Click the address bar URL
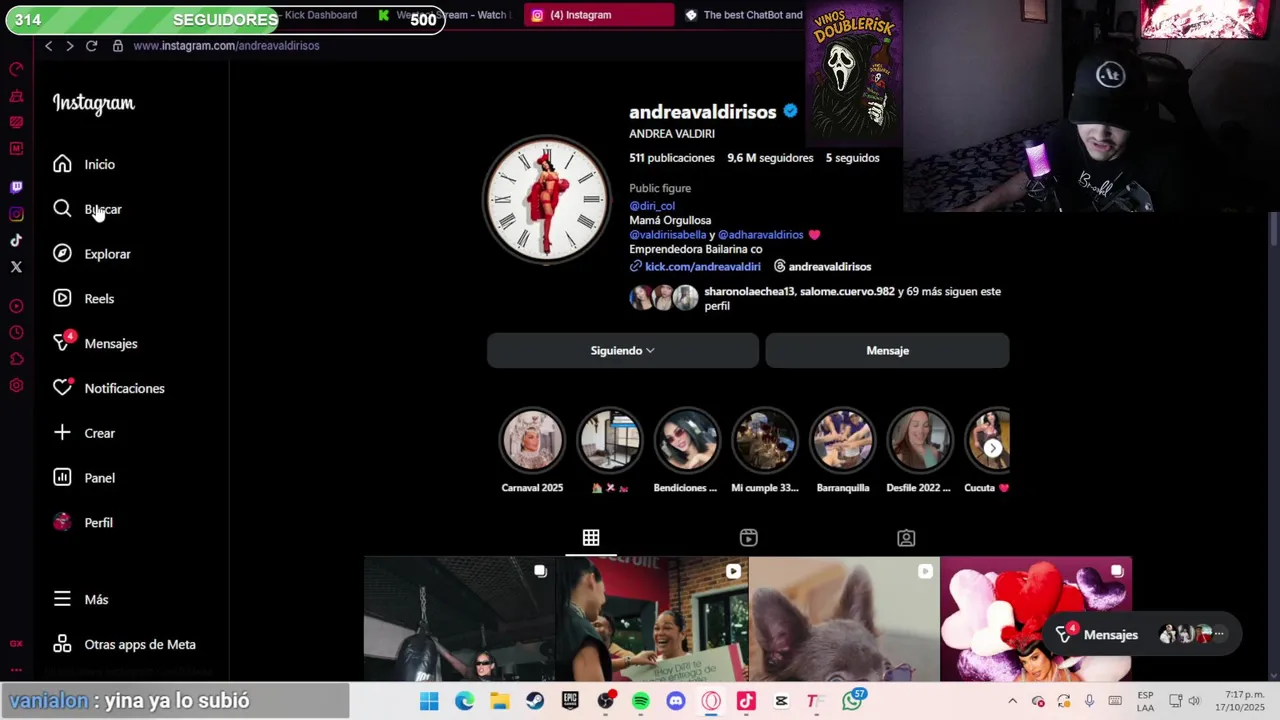Screen dimensions: 1280x720 226,46
